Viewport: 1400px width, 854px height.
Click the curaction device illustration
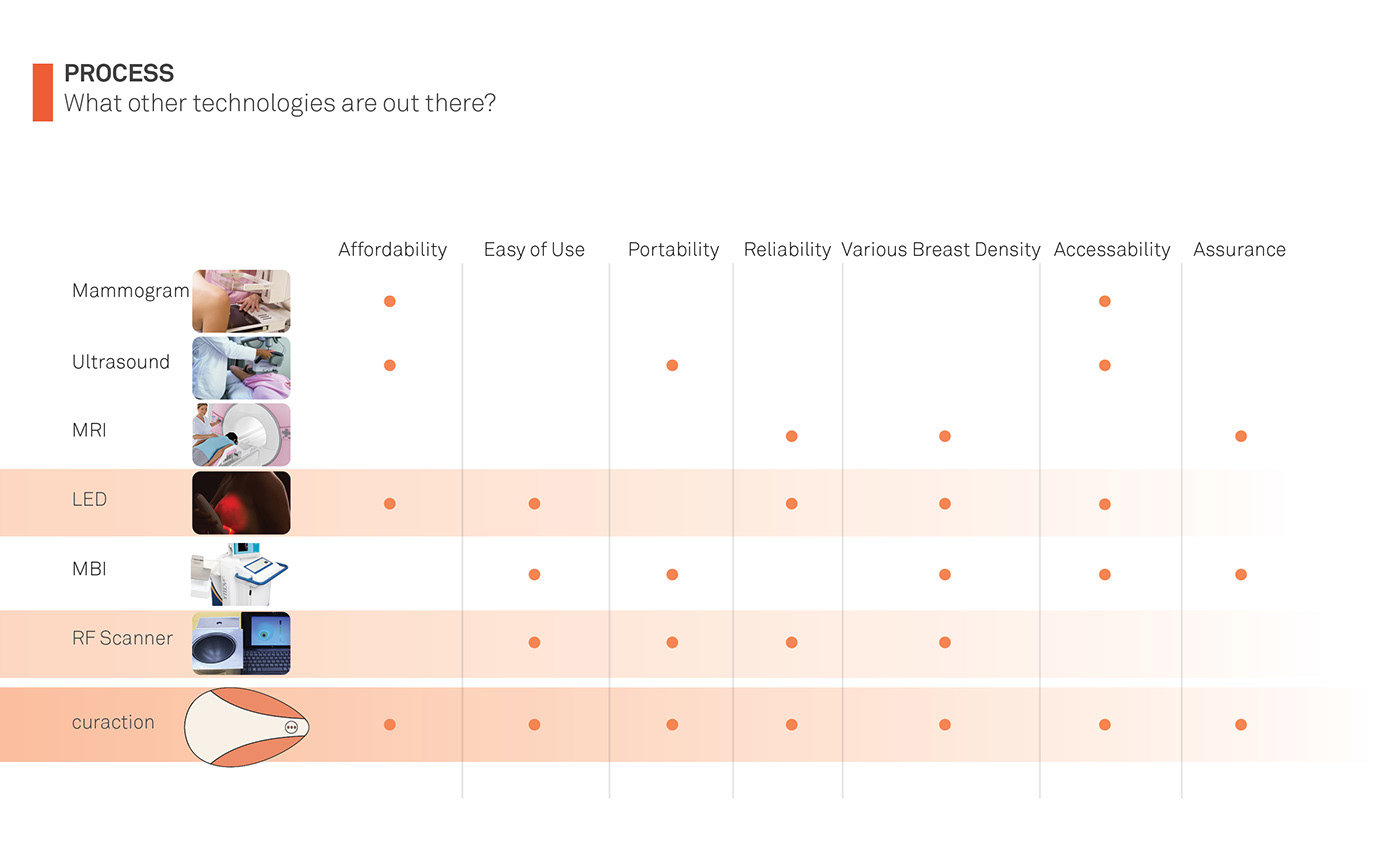[247, 726]
